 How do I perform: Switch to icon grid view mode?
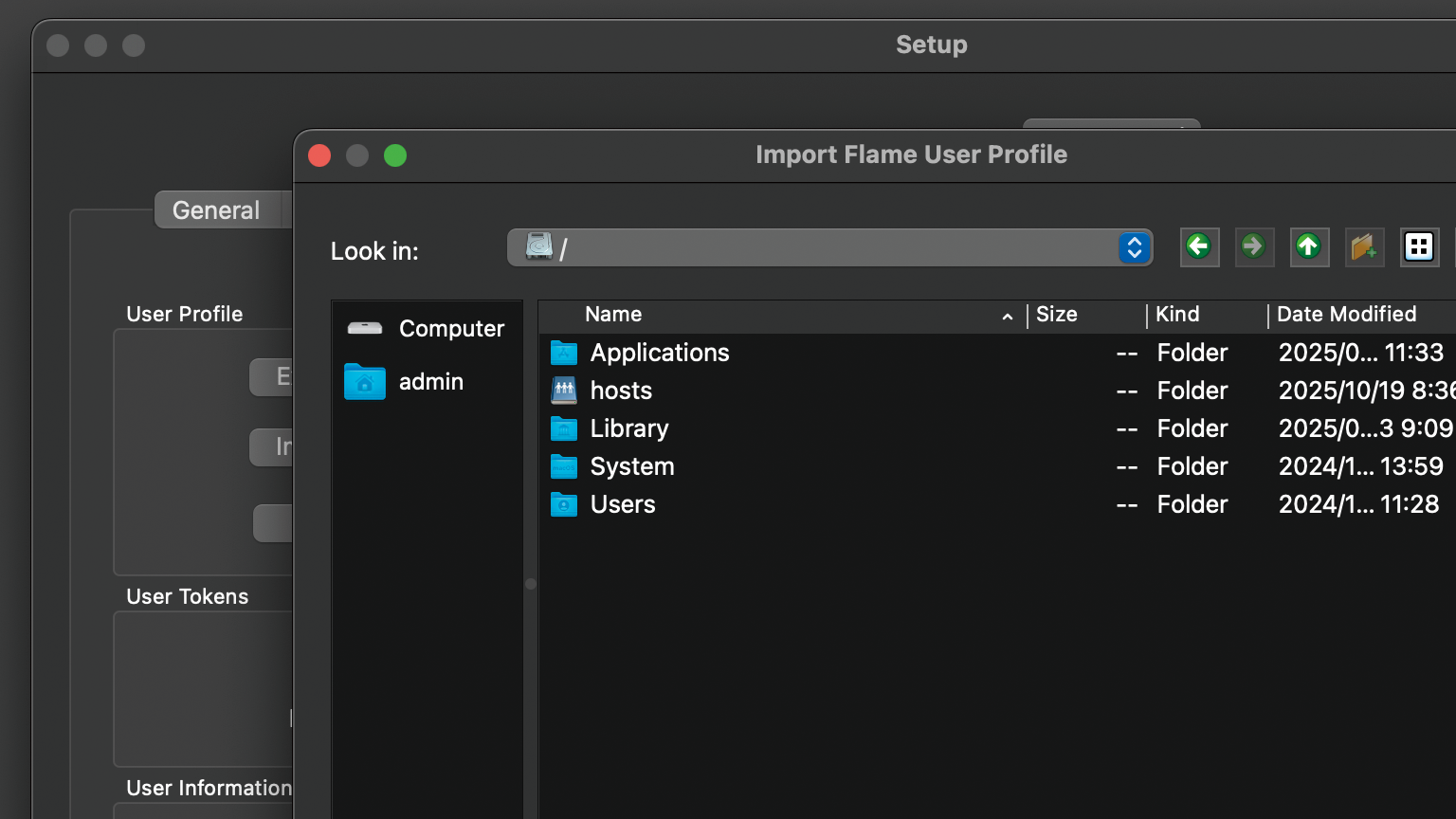[1419, 247]
